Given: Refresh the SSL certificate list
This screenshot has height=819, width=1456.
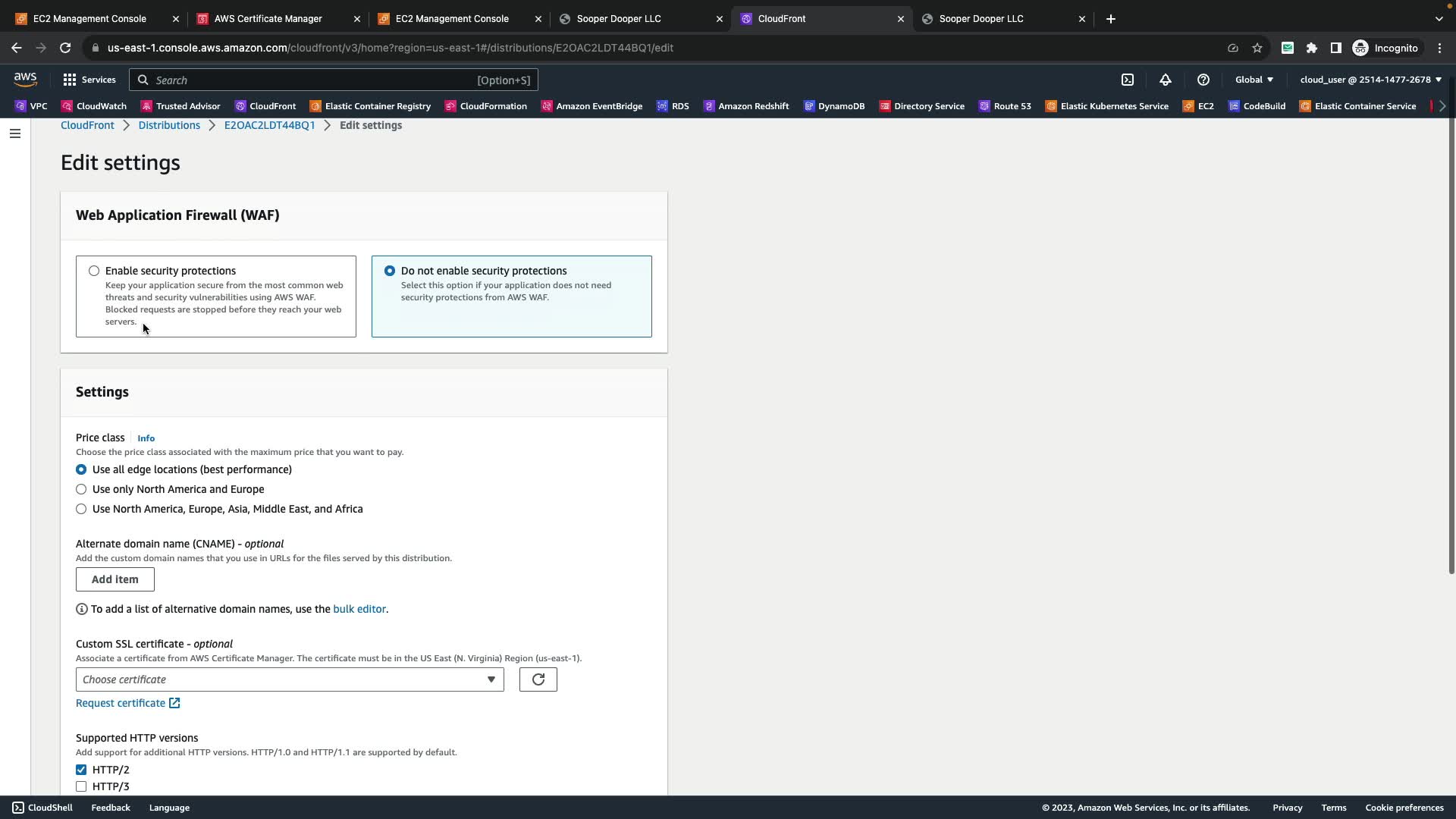Looking at the screenshot, I should (x=538, y=679).
